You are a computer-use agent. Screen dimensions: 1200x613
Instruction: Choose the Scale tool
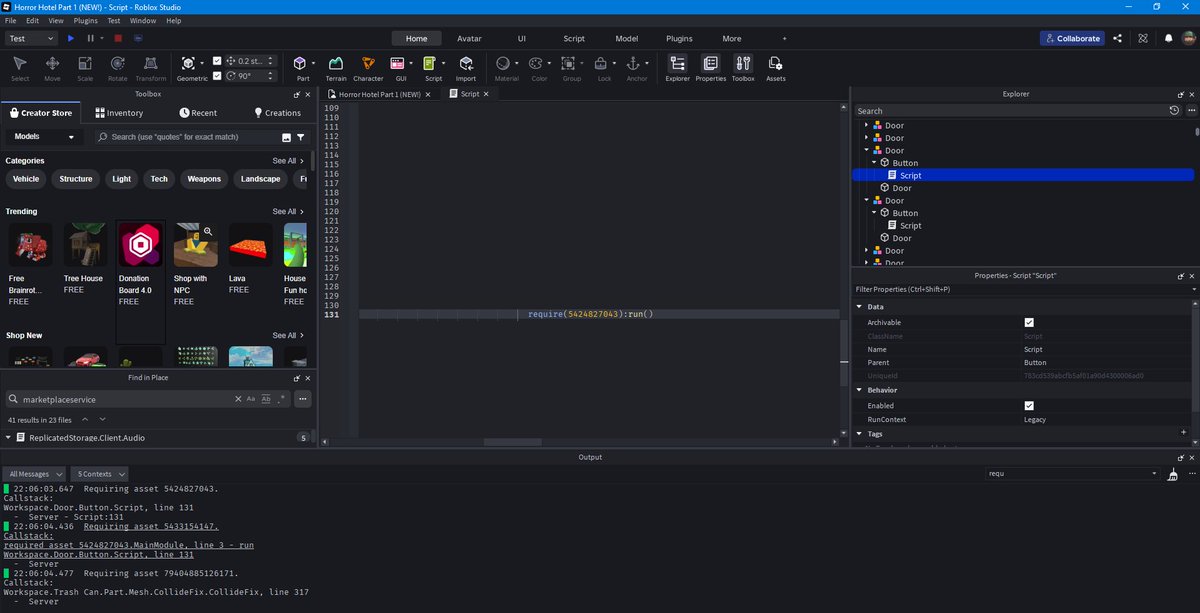(x=85, y=68)
